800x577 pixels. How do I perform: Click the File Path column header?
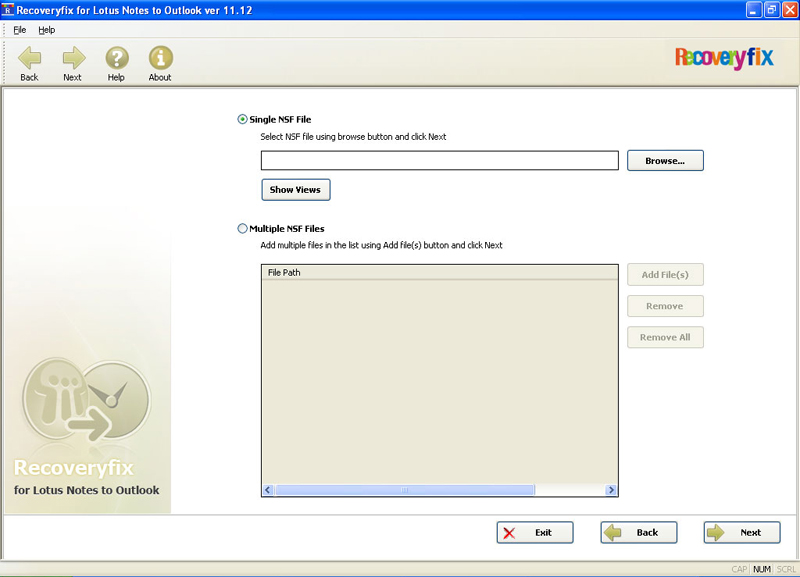(439, 272)
